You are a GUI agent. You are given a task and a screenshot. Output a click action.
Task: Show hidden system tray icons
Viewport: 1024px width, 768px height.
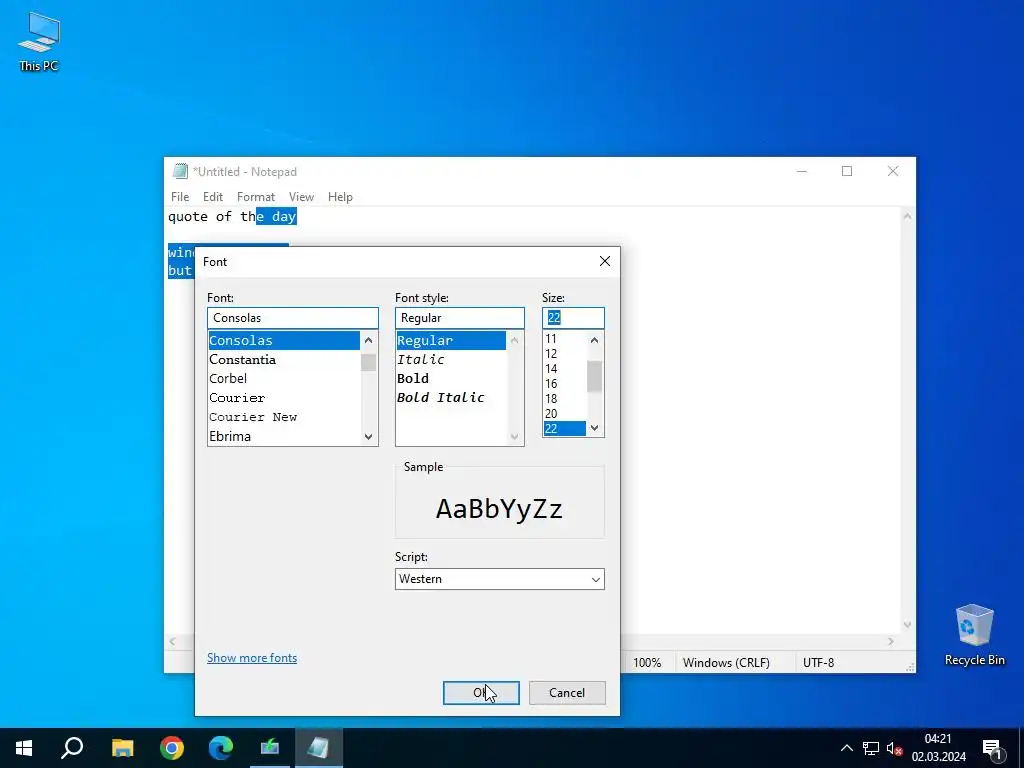point(846,748)
